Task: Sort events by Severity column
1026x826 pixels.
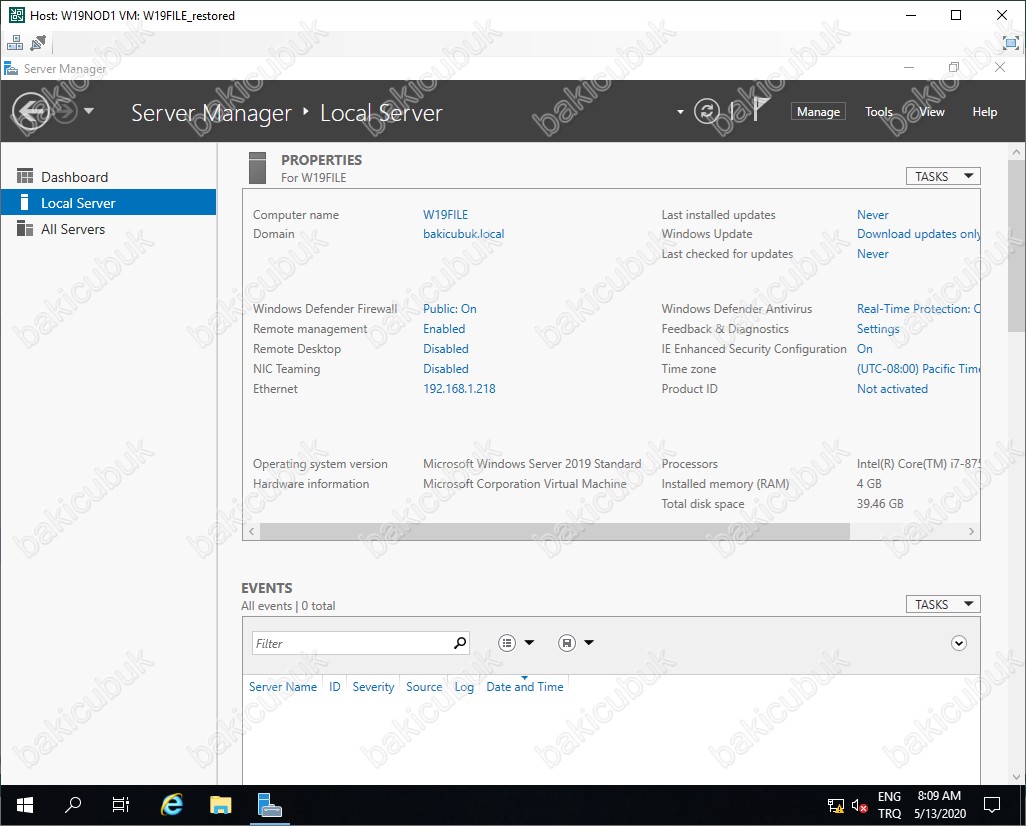Action: point(373,687)
